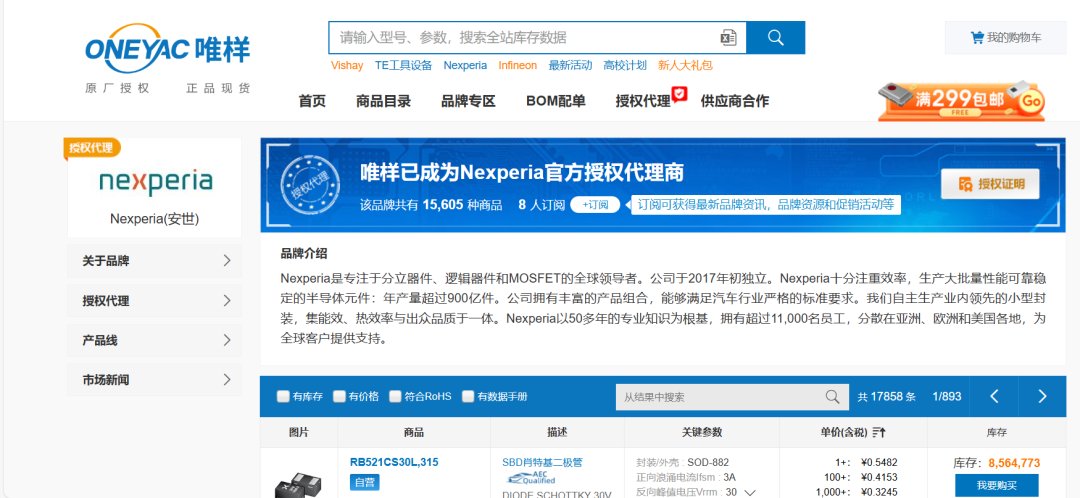This screenshot has height=498, width=1080.
Task: Go to 首页 in the navigation
Action: coord(312,101)
